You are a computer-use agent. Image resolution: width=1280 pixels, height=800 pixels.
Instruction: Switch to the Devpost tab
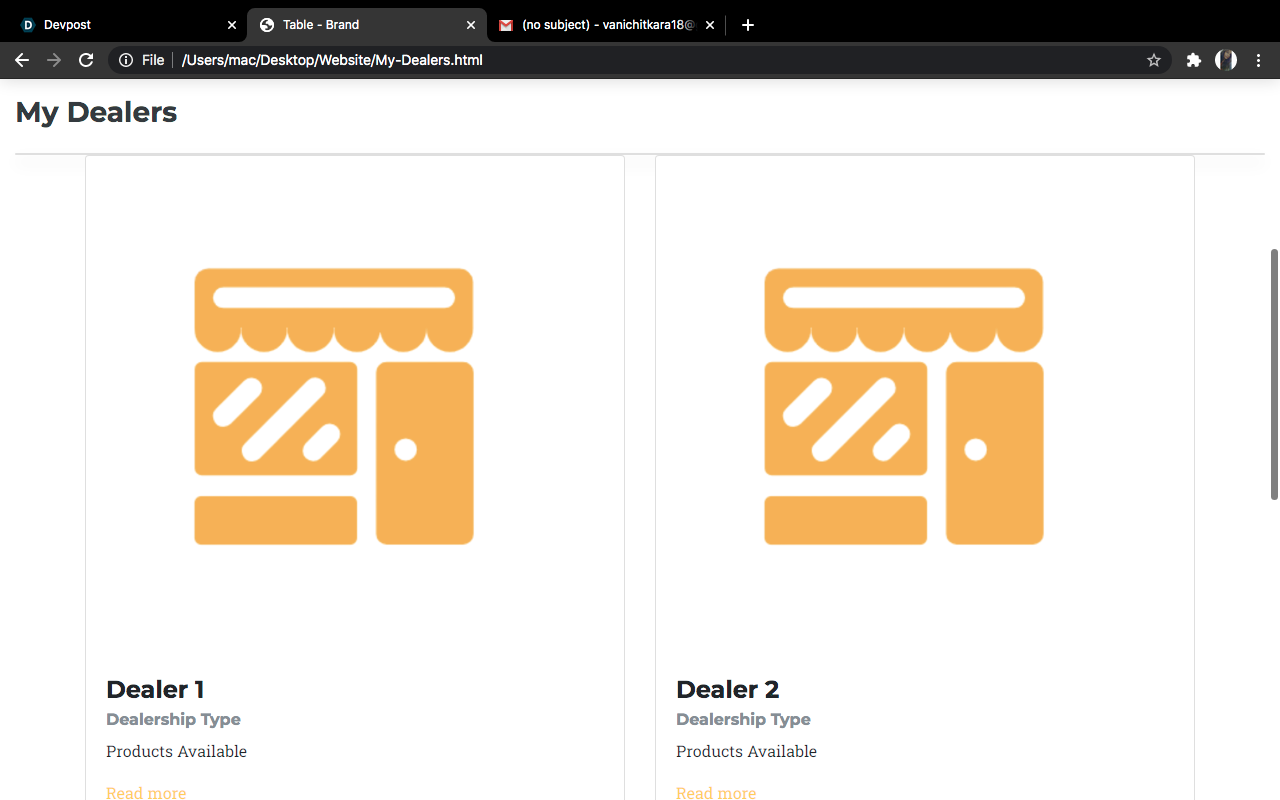pyautogui.click(x=110, y=24)
